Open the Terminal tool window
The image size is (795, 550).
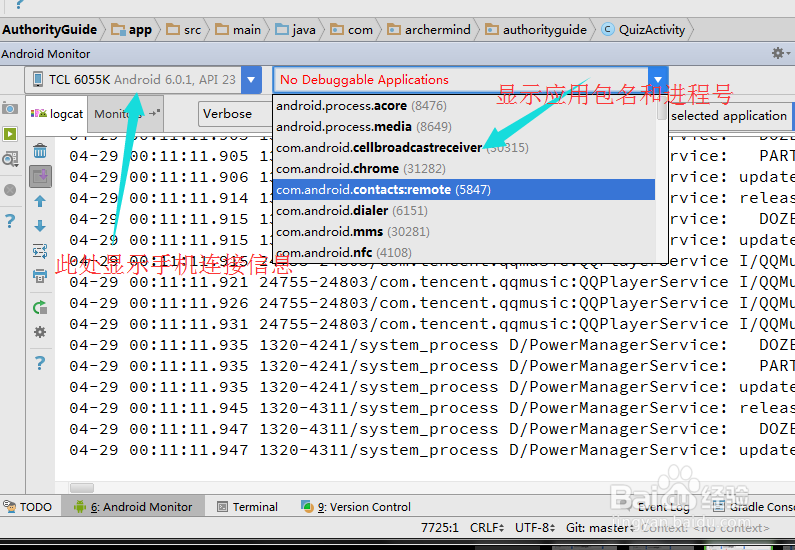click(x=247, y=506)
